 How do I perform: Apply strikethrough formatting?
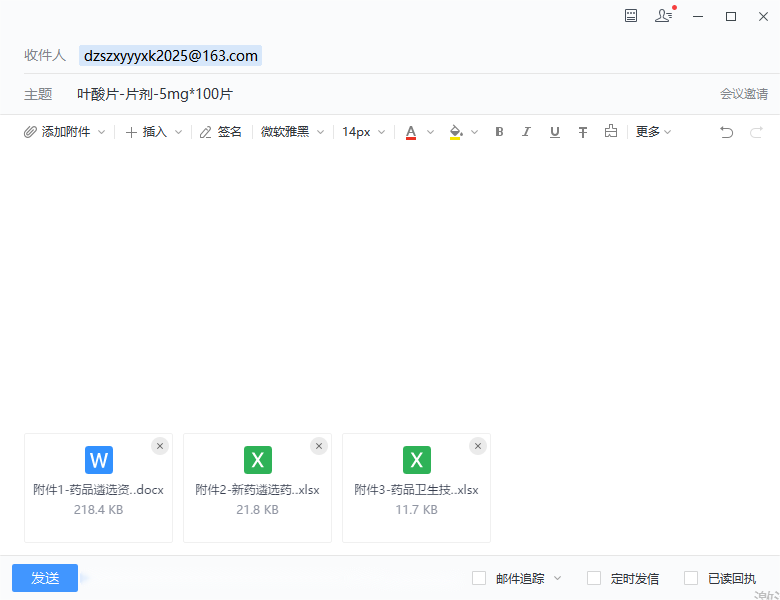tap(582, 132)
